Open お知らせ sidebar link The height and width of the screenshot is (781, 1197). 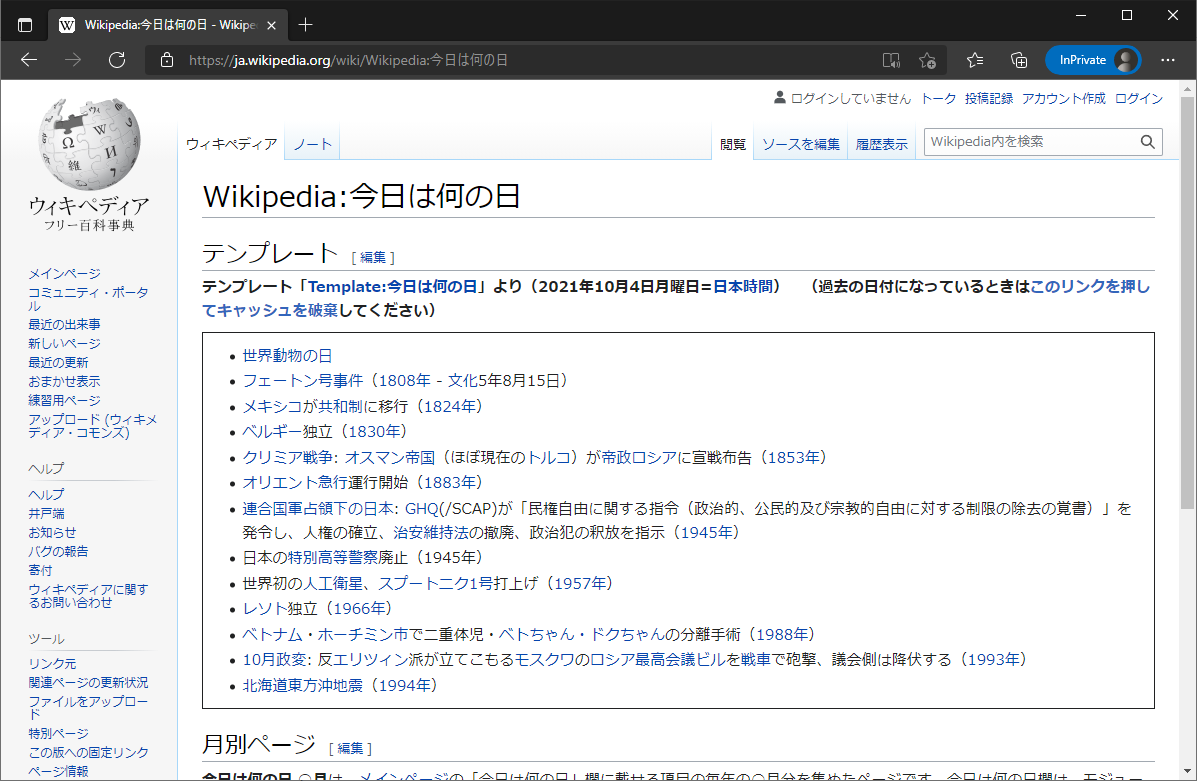click(x=52, y=532)
